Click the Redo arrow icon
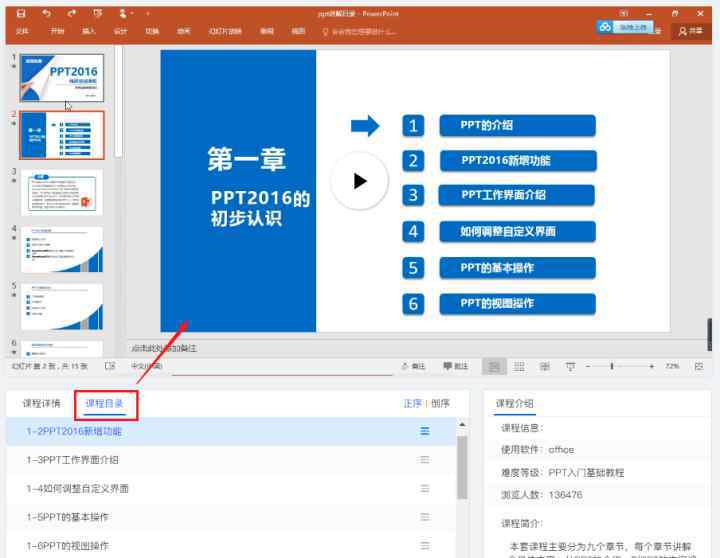 (71, 13)
